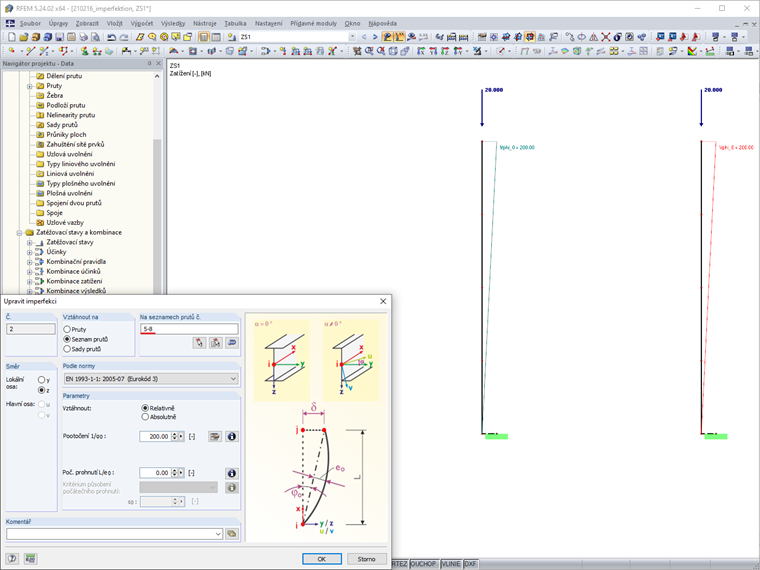This screenshot has height=570, width=760.
Task: Click the comment text input field
Action: click(110, 534)
